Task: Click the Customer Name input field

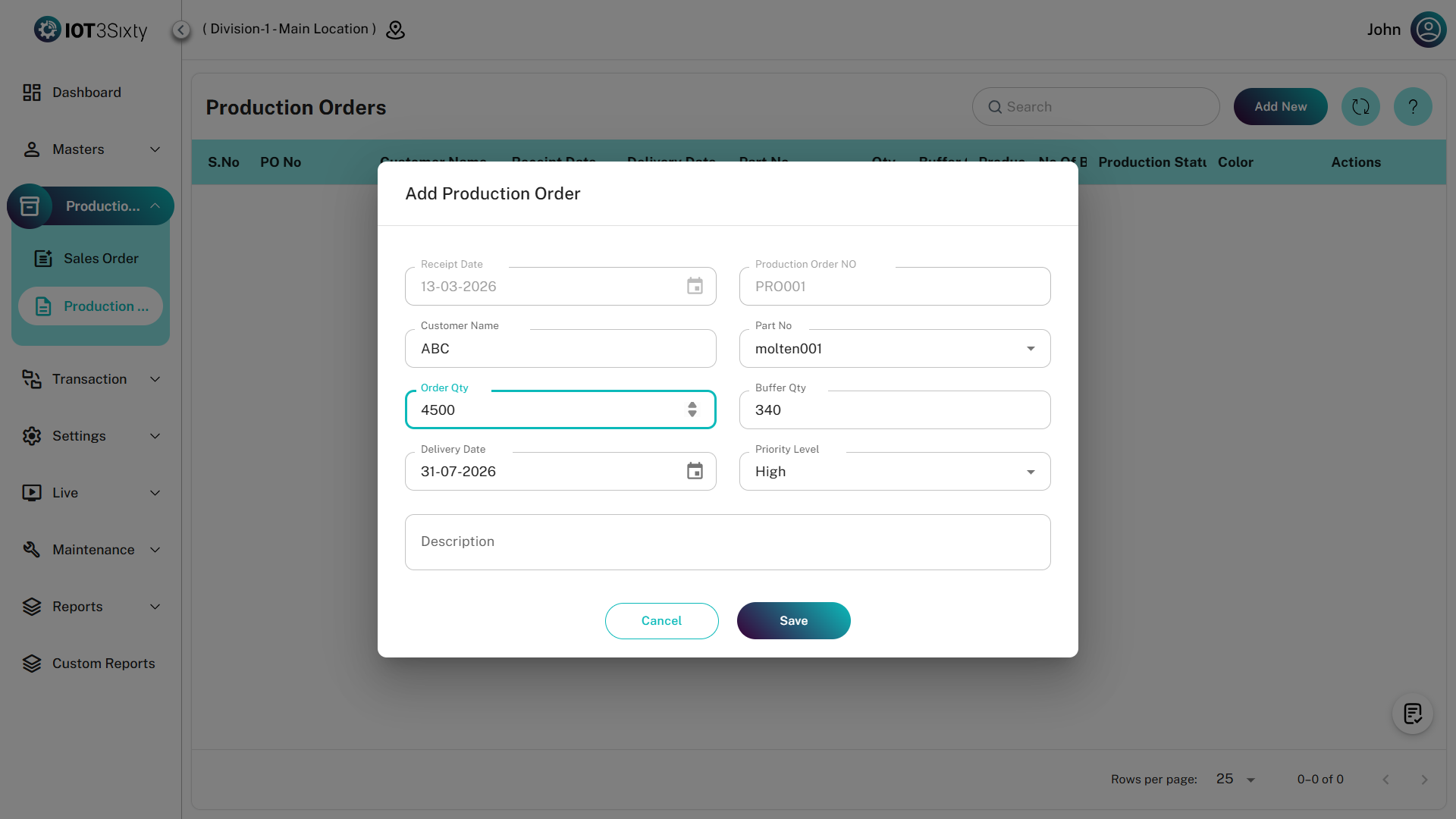Action: (560, 349)
